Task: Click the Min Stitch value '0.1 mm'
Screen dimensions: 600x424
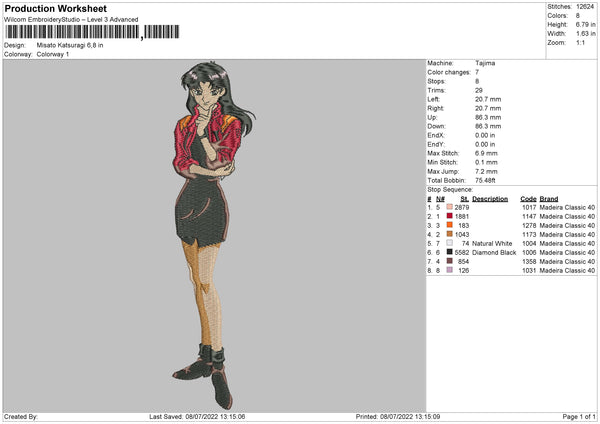Action: tap(486, 162)
